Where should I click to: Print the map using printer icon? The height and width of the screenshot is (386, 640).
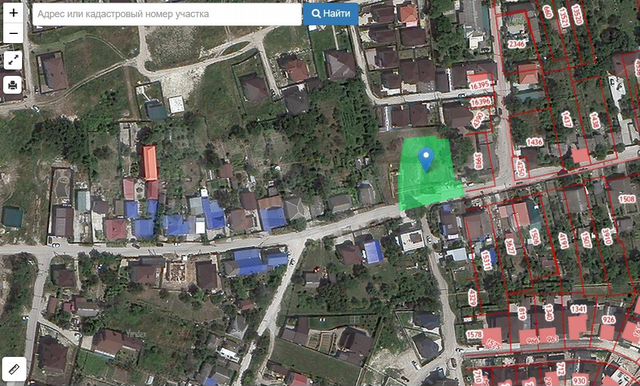(x=13, y=85)
